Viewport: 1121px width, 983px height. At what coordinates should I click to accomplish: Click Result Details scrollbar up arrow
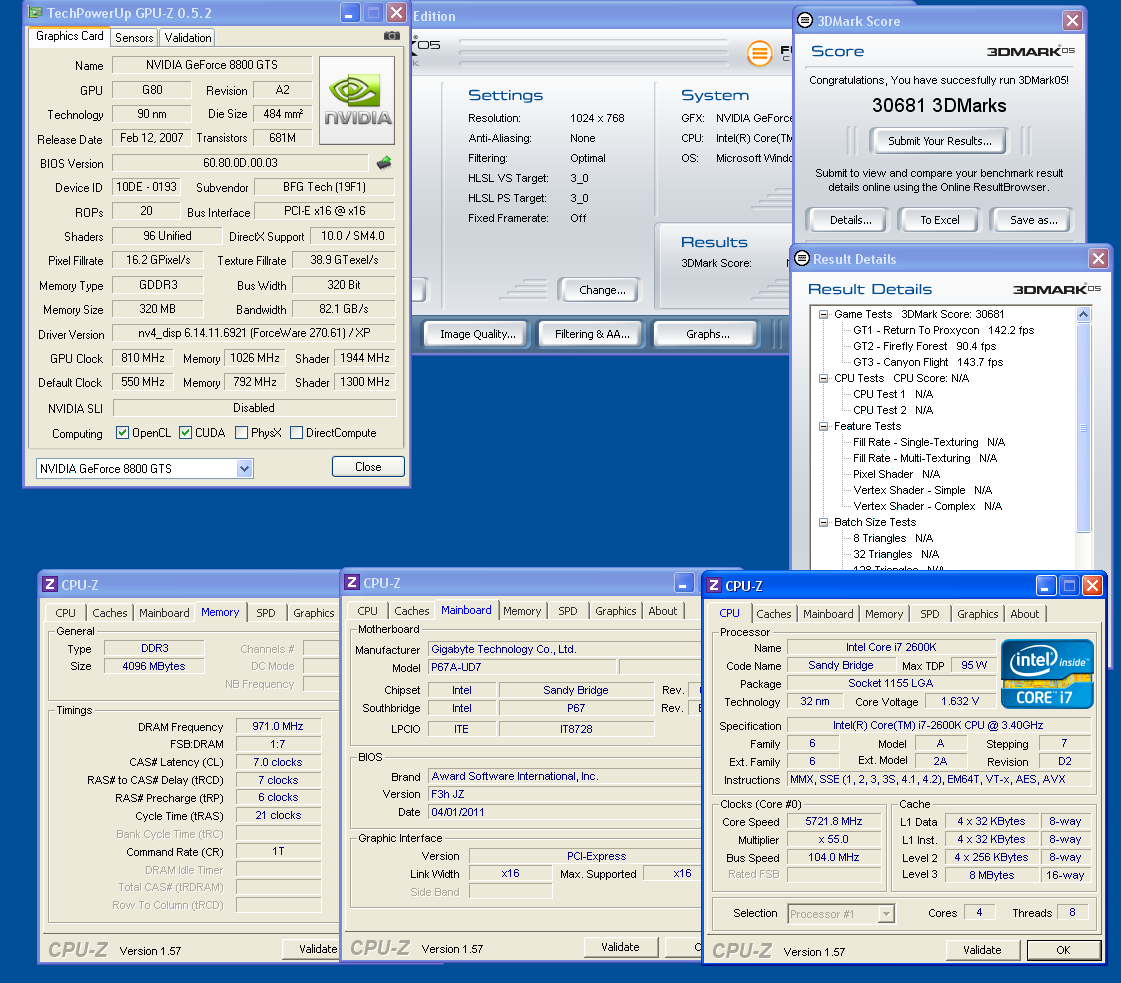1083,315
